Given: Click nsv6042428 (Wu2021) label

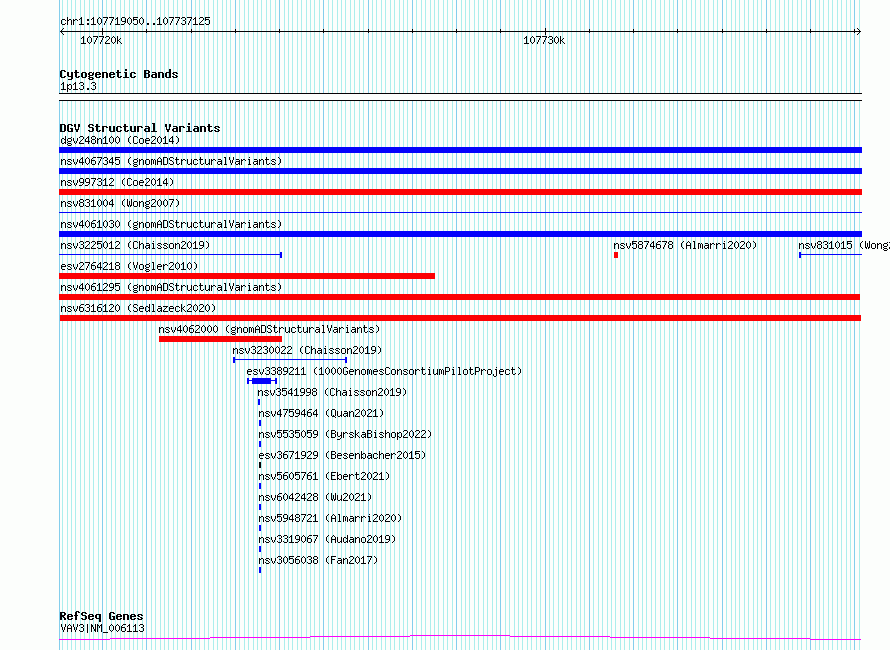Looking at the screenshot, I should [x=315, y=497].
